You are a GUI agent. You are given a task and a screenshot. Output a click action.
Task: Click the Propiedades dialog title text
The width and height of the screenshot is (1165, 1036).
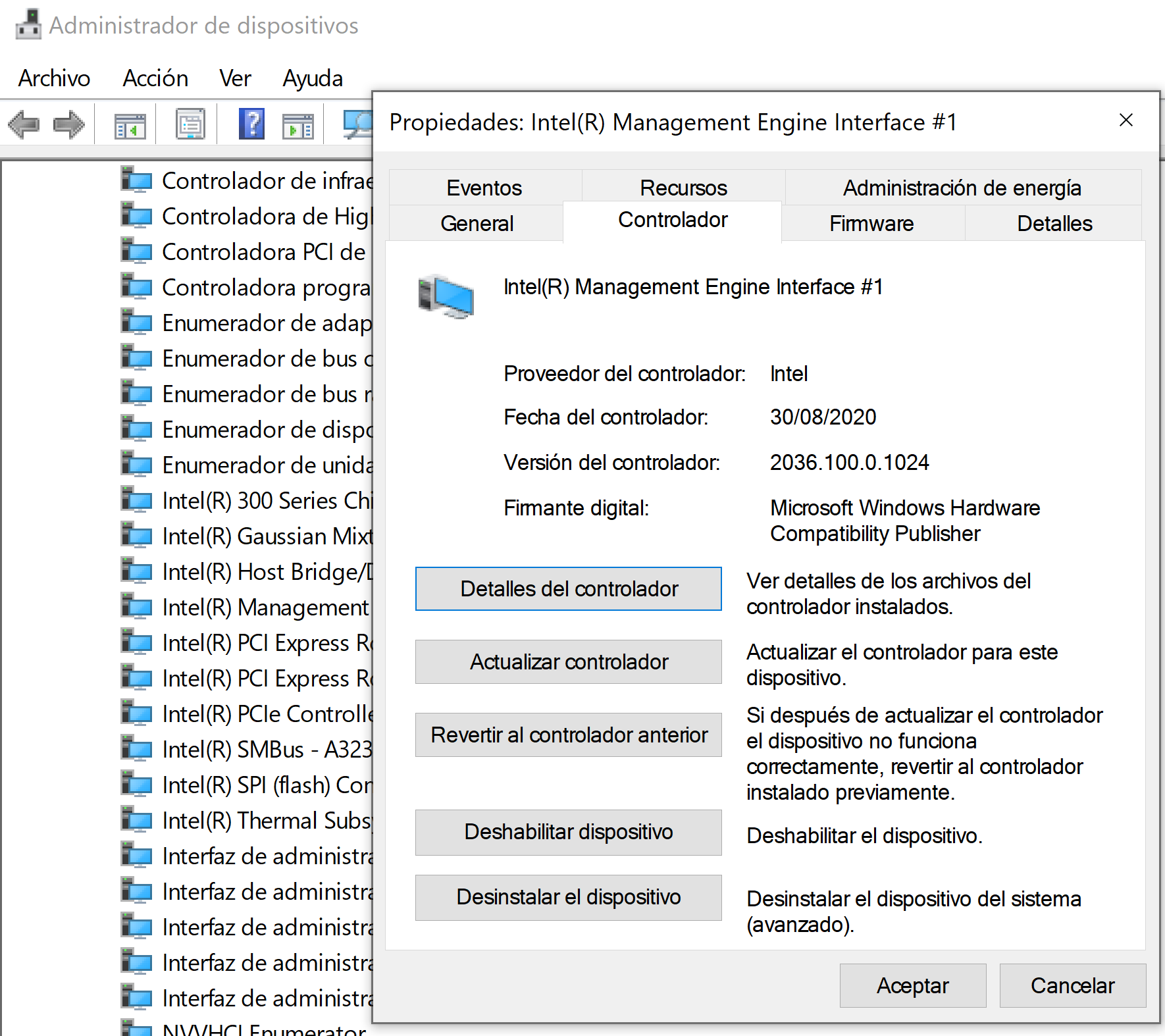point(673,122)
